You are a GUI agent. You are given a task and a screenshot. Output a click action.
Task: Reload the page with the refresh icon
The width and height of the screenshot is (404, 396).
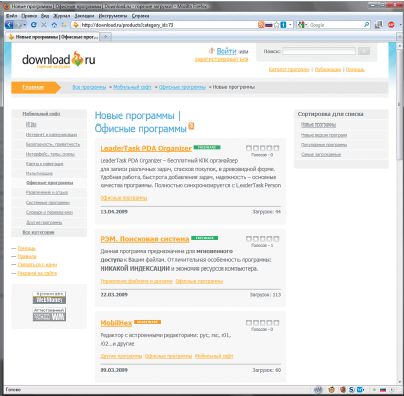point(33,25)
